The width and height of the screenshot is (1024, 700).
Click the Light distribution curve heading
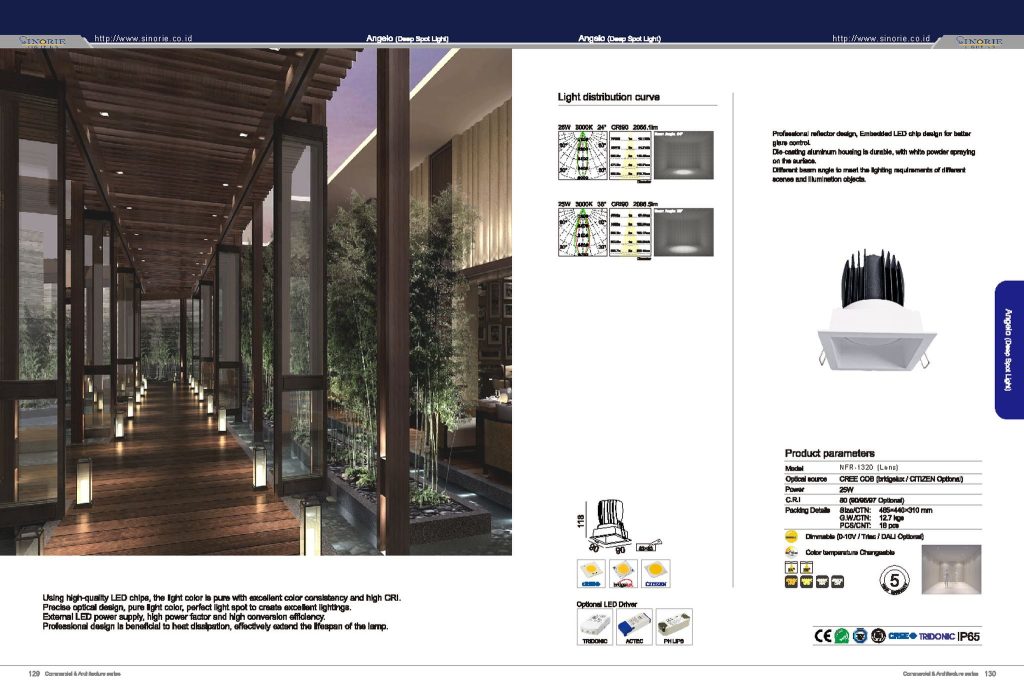[608, 97]
